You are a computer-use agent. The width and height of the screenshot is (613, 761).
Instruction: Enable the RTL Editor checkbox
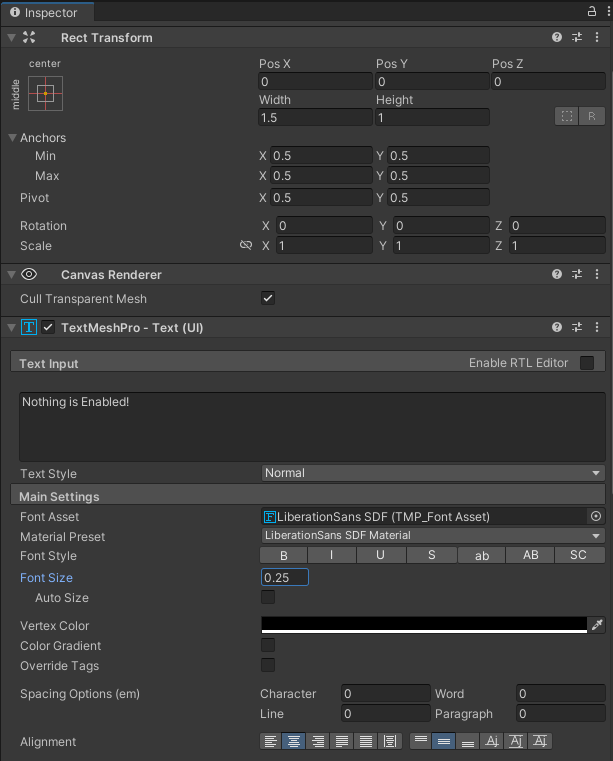pyautogui.click(x=587, y=363)
